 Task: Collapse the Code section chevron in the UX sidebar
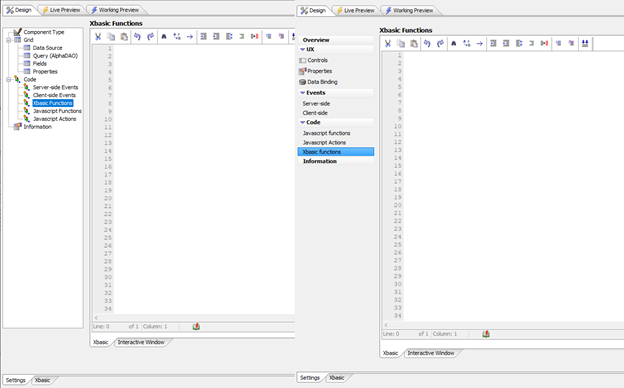[302, 122]
